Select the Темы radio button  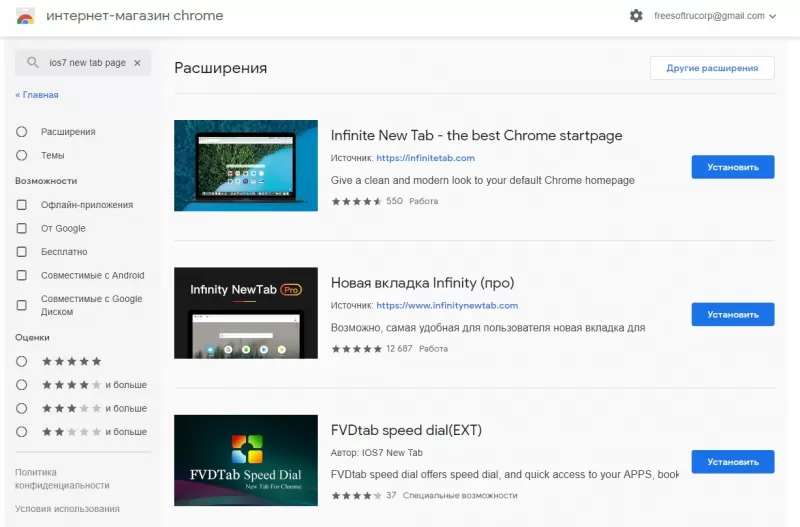(x=21, y=155)
